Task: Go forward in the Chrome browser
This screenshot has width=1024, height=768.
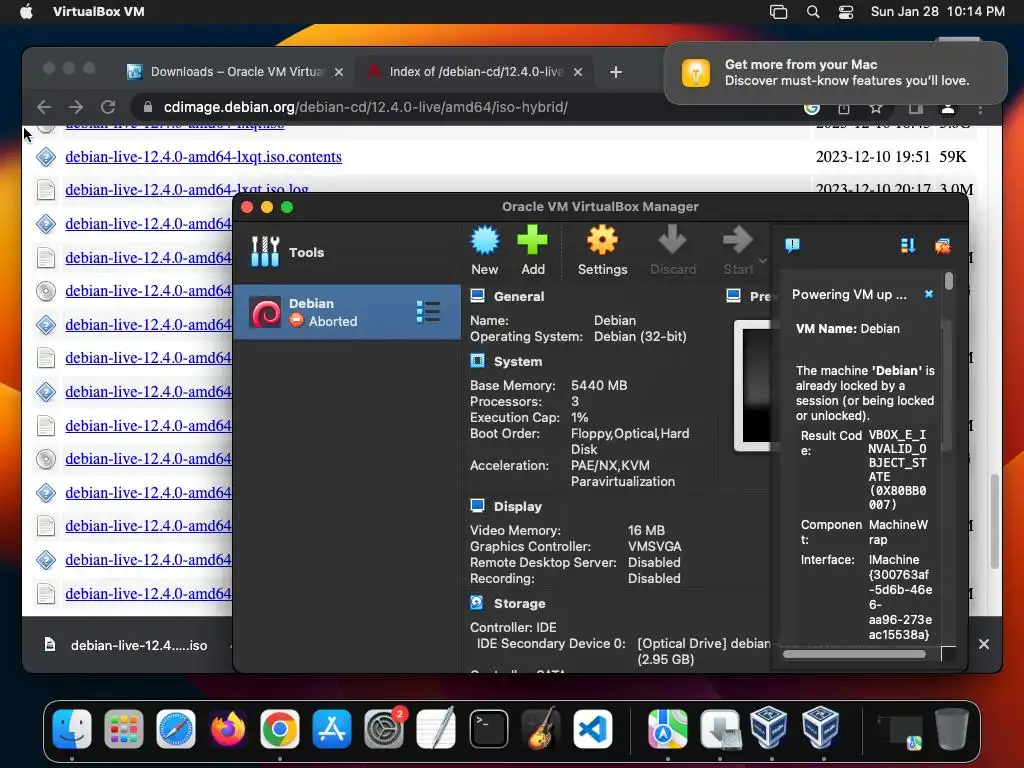Action: 76,107
